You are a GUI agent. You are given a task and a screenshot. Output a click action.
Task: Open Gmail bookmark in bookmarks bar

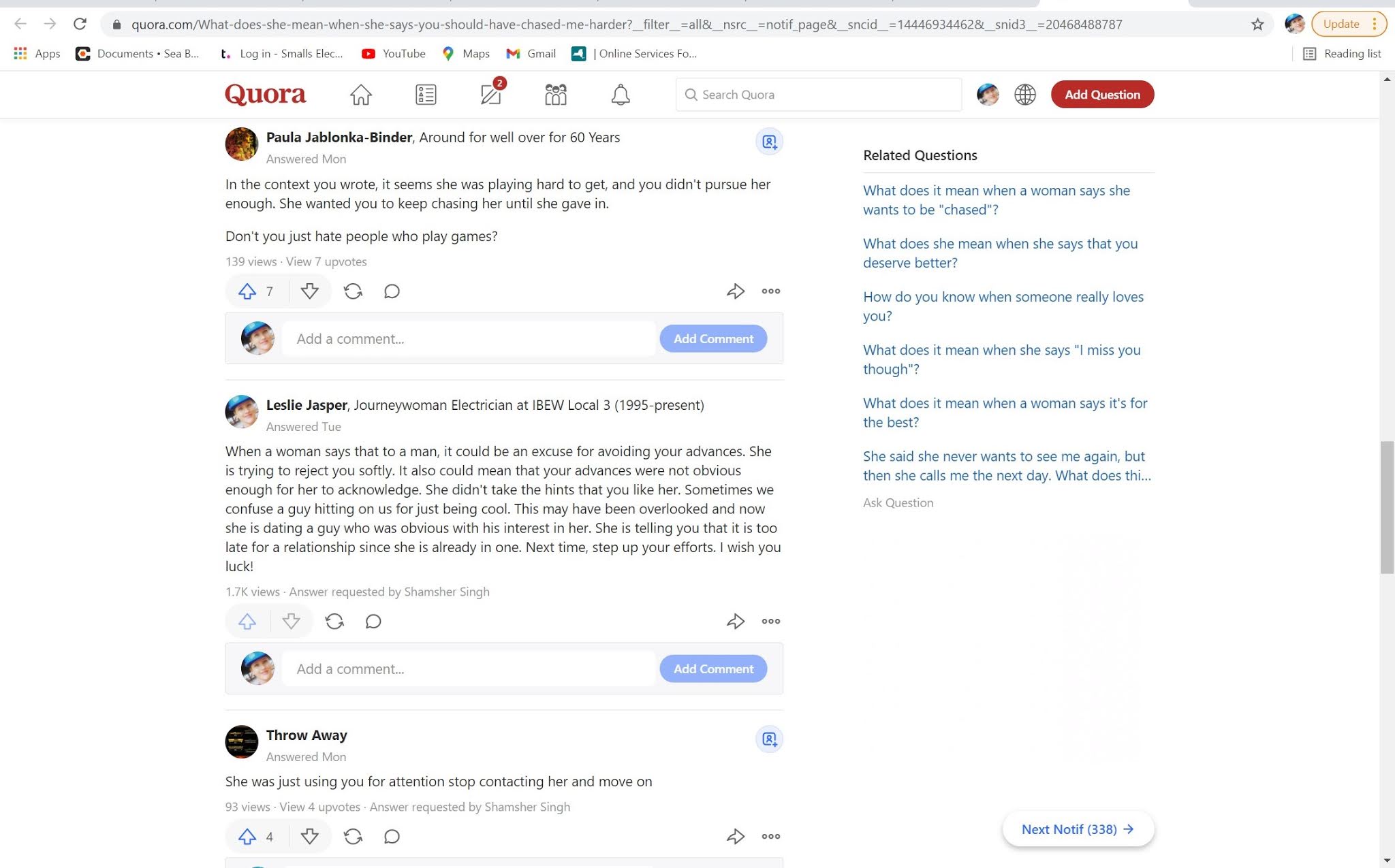pyautogui.click(x=531, y=54)
